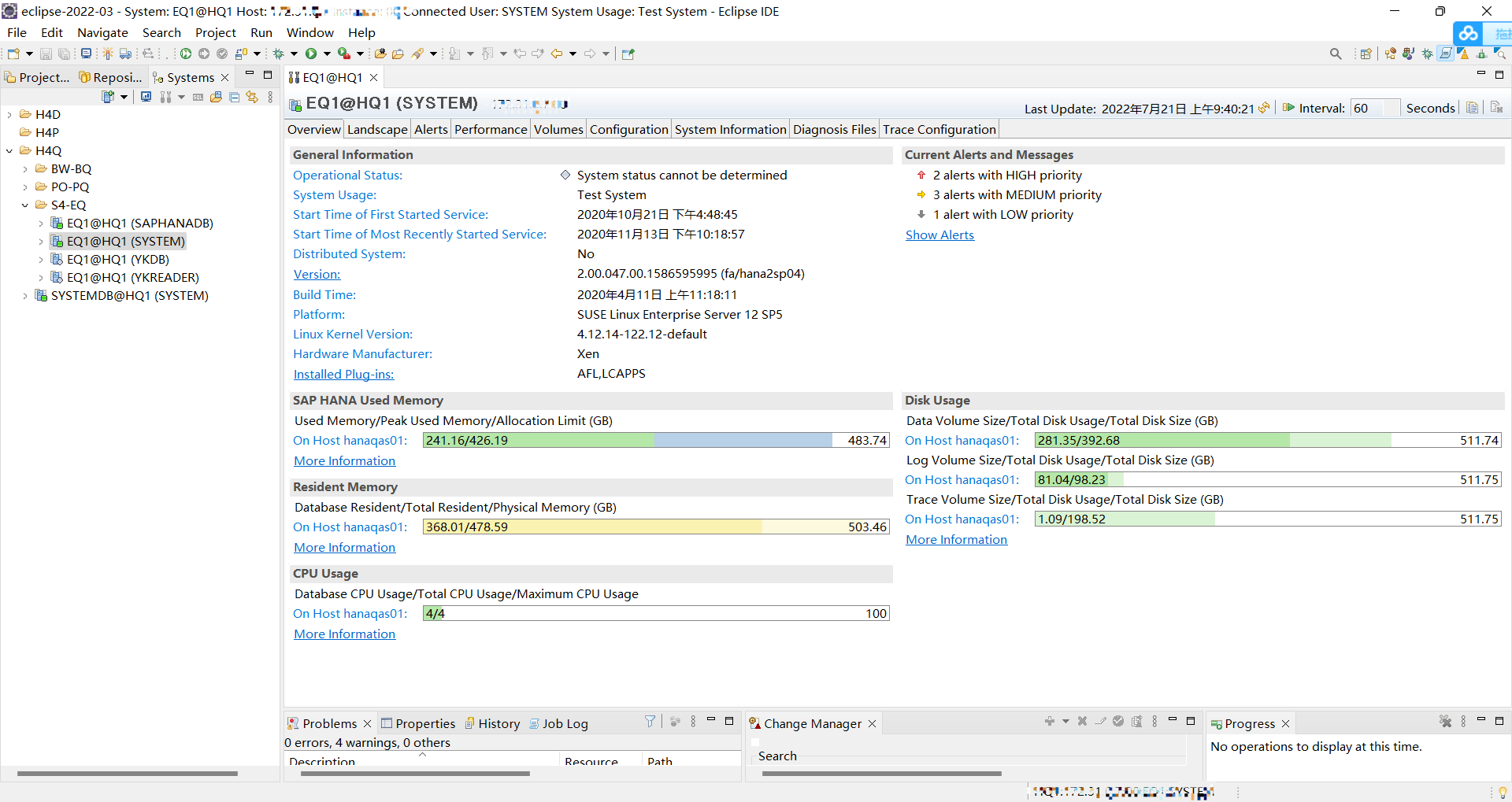Click the Collapse All icon in Systems view
The width and height of the screenshot is (1512, 802).
click(235, 97)
